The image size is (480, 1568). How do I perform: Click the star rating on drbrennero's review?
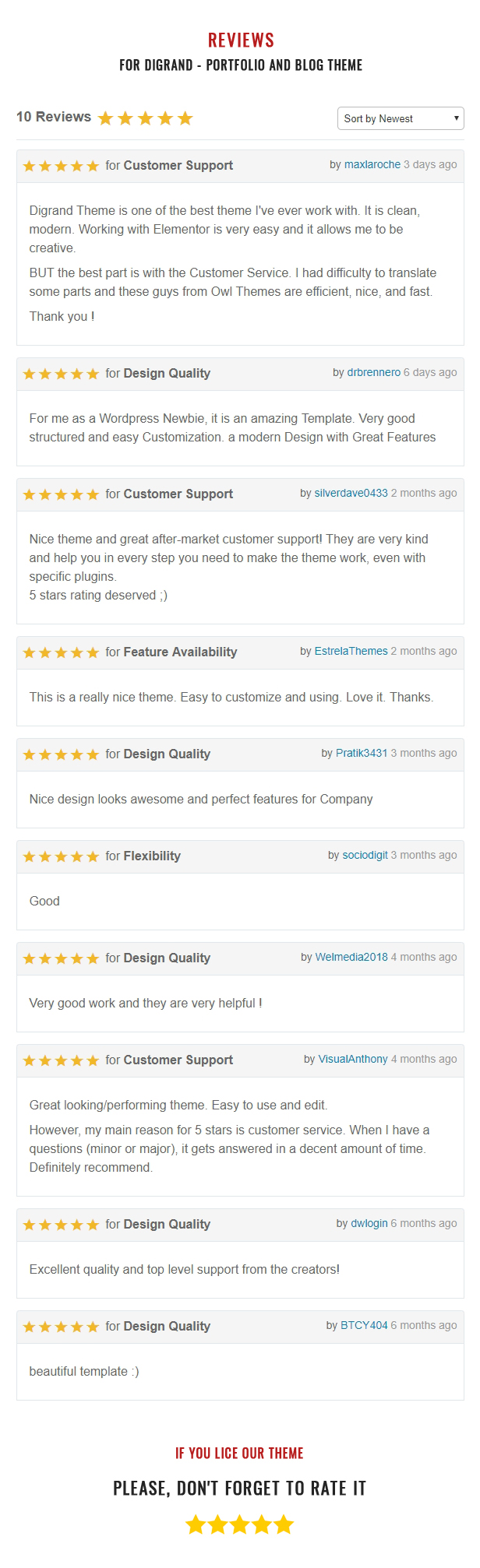61,374
